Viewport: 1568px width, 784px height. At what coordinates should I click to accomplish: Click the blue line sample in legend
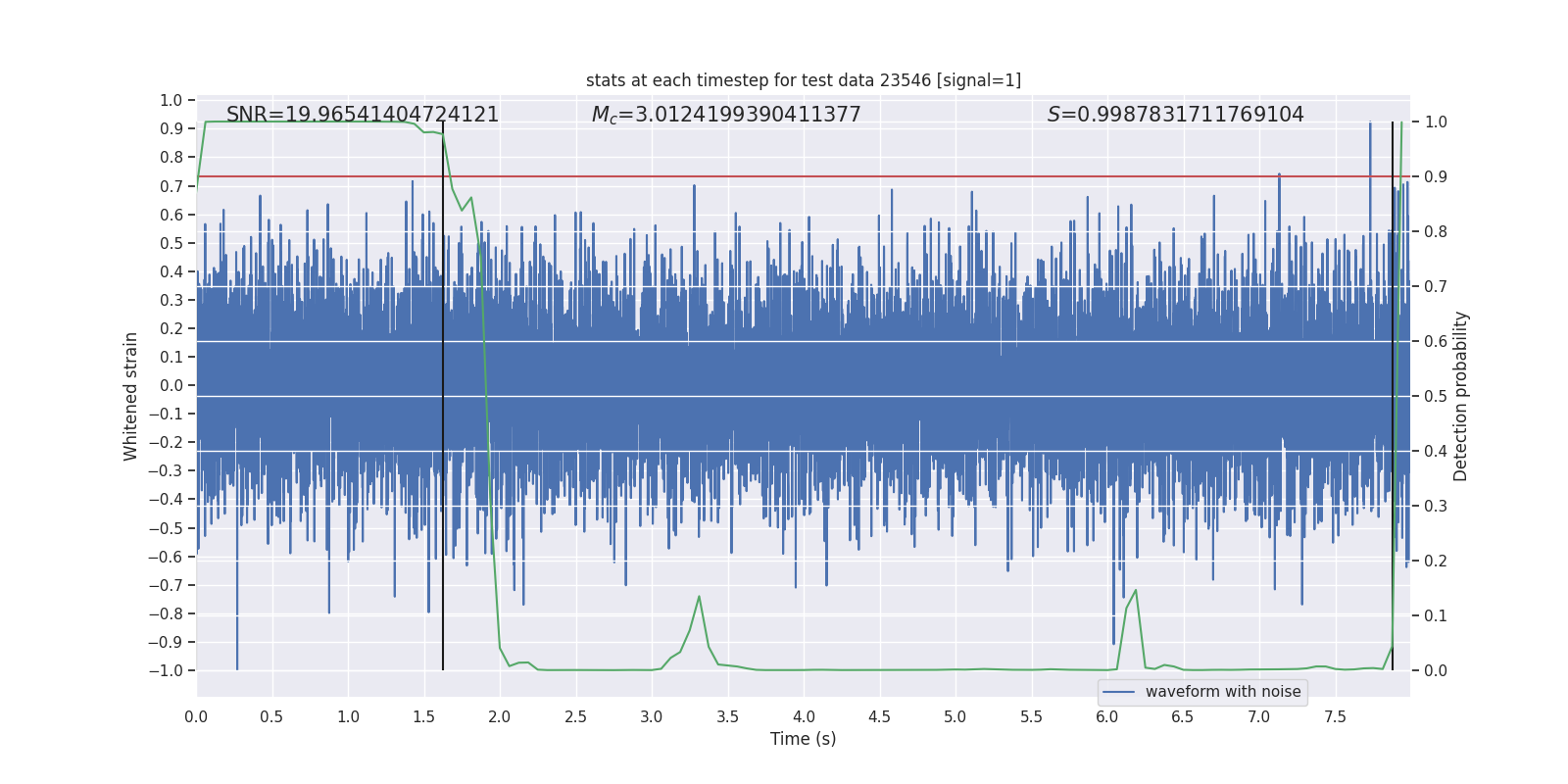1119,692
